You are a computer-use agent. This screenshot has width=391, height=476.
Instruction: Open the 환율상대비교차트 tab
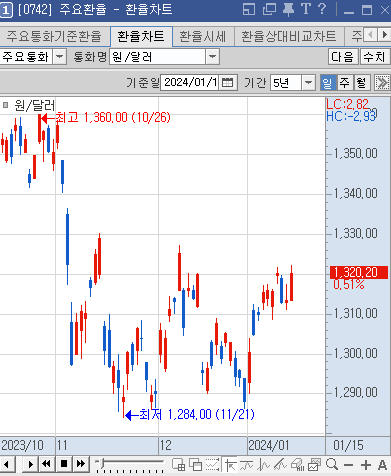[x=289, y=36]
